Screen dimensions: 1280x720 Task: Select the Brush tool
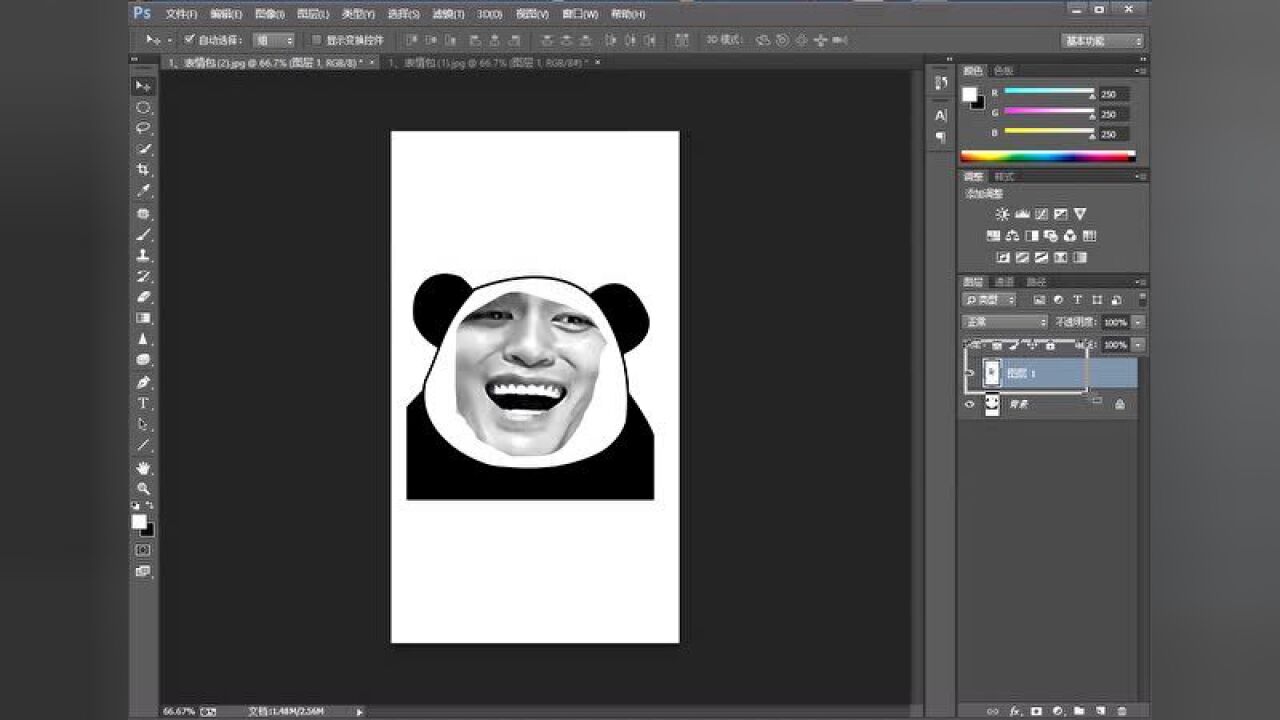(x=143, y=234)
